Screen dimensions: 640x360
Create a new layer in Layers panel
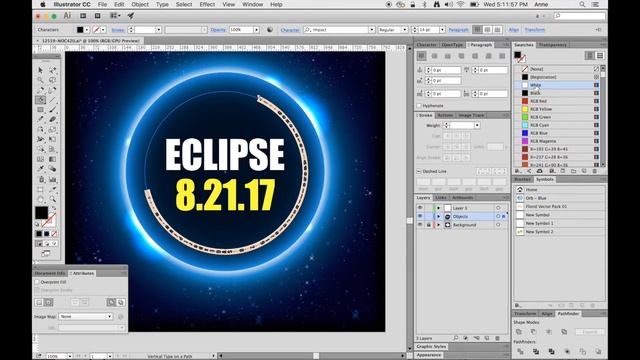point(487,338)
